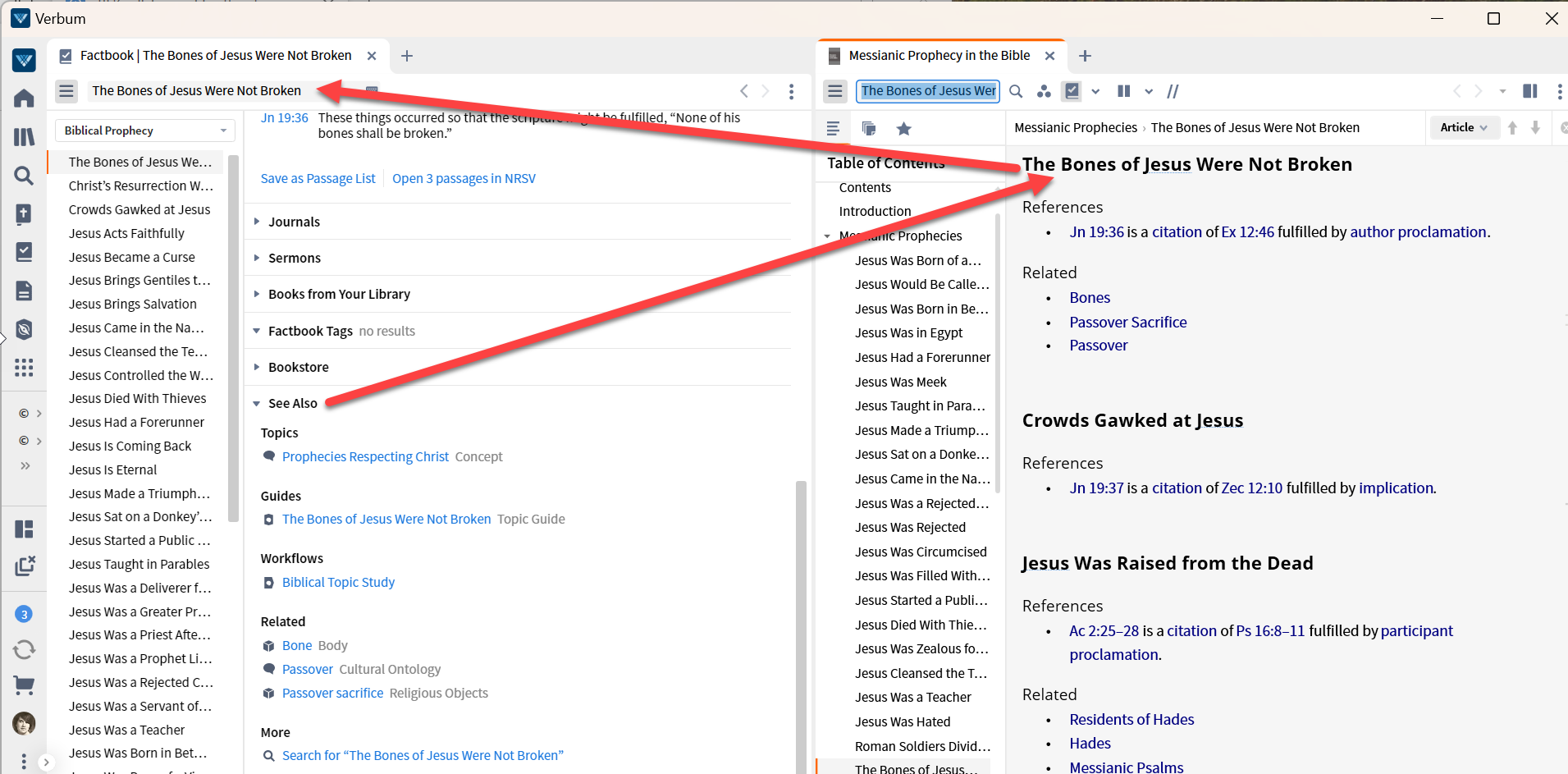This screenshot has width=1568, height=774.
Task: Click the topic list scrollbar
Action: tap(233, 337)
